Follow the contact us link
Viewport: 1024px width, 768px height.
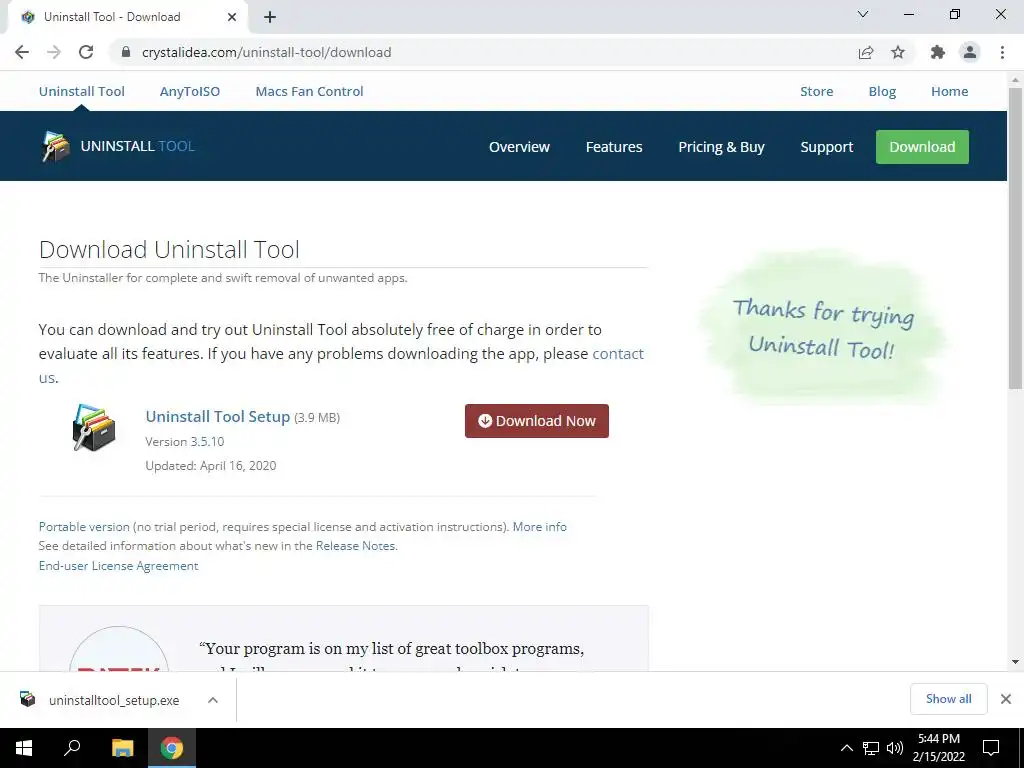click(618, 353)
